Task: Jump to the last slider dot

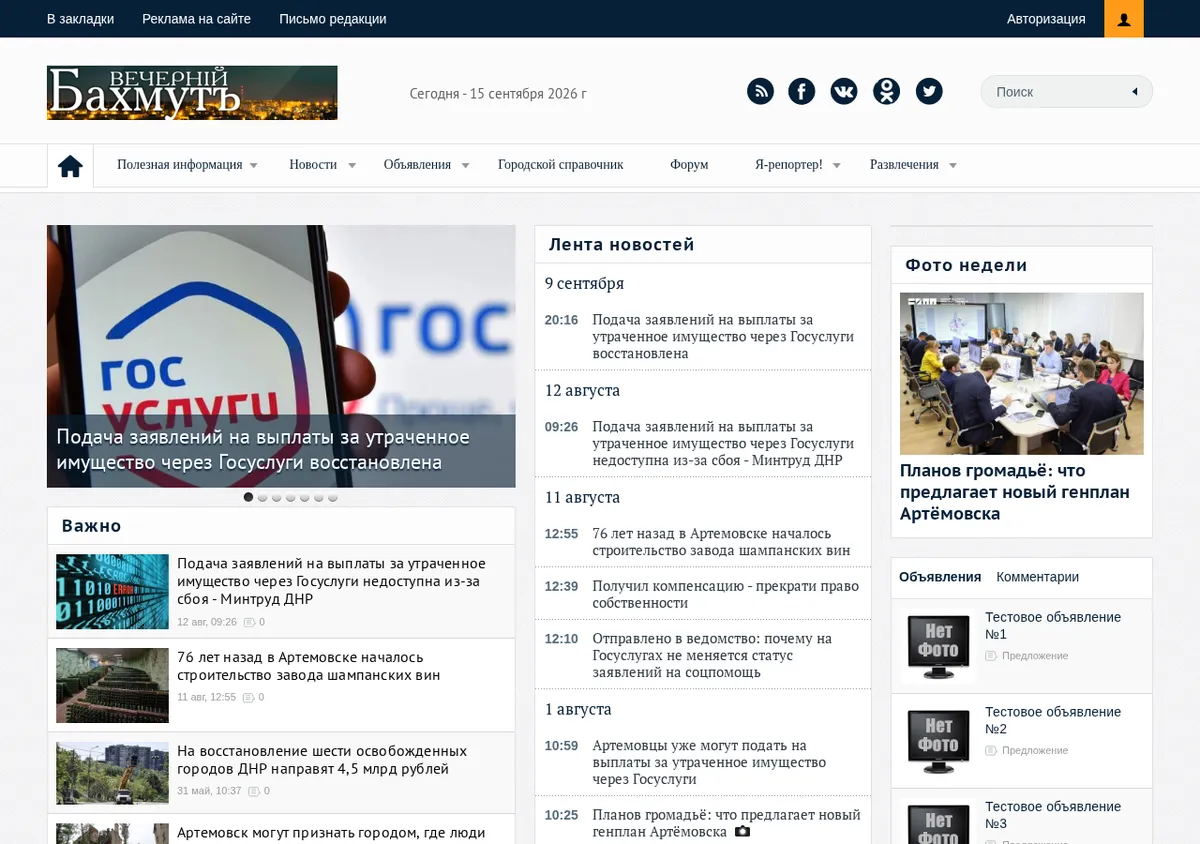Action: 333,497
